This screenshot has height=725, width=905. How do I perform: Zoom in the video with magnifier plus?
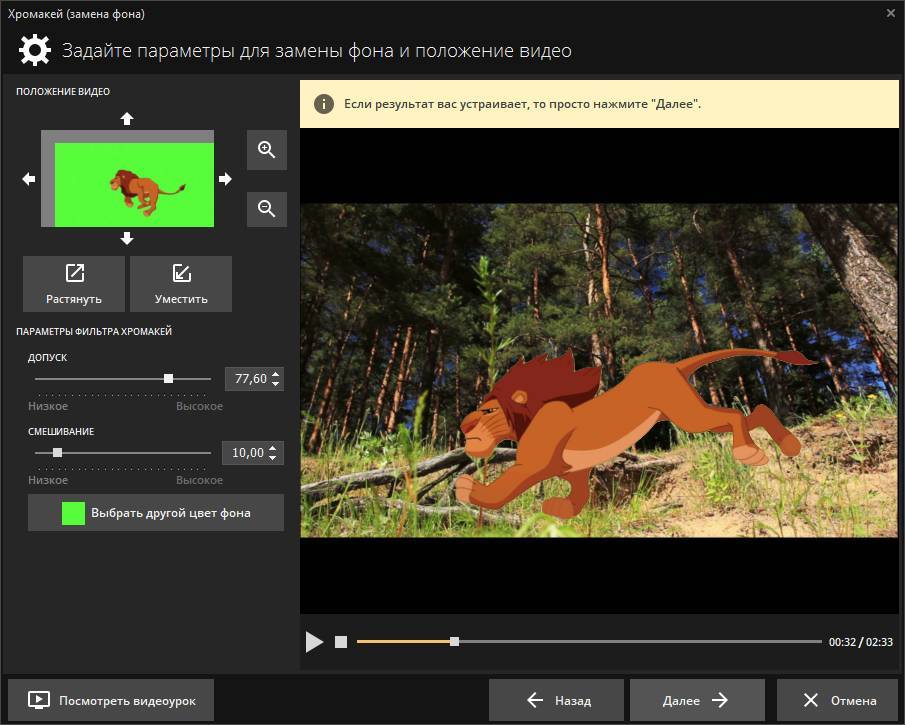(x=266, y=150)
